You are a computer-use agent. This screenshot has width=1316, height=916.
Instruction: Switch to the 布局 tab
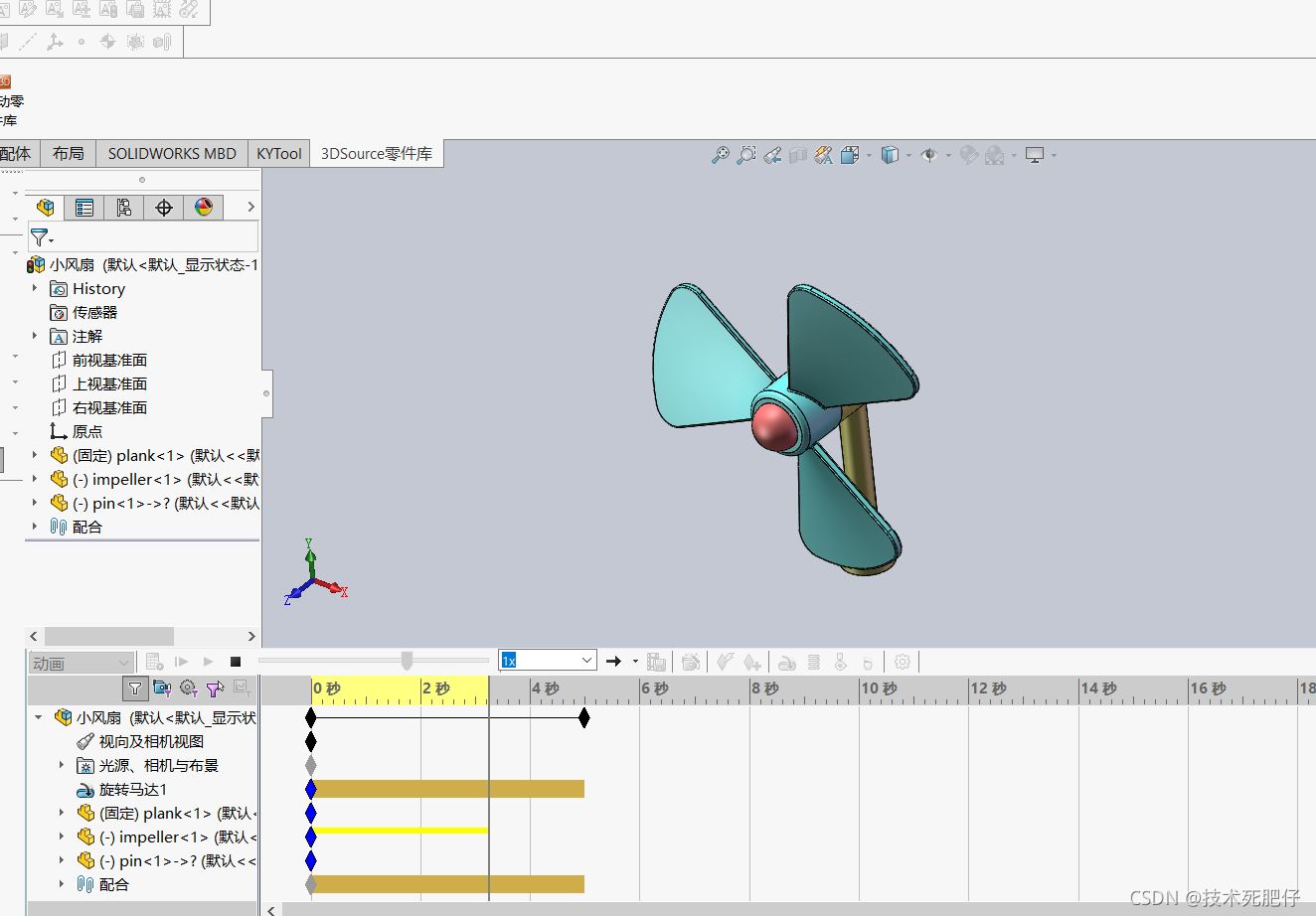point(69,153)
